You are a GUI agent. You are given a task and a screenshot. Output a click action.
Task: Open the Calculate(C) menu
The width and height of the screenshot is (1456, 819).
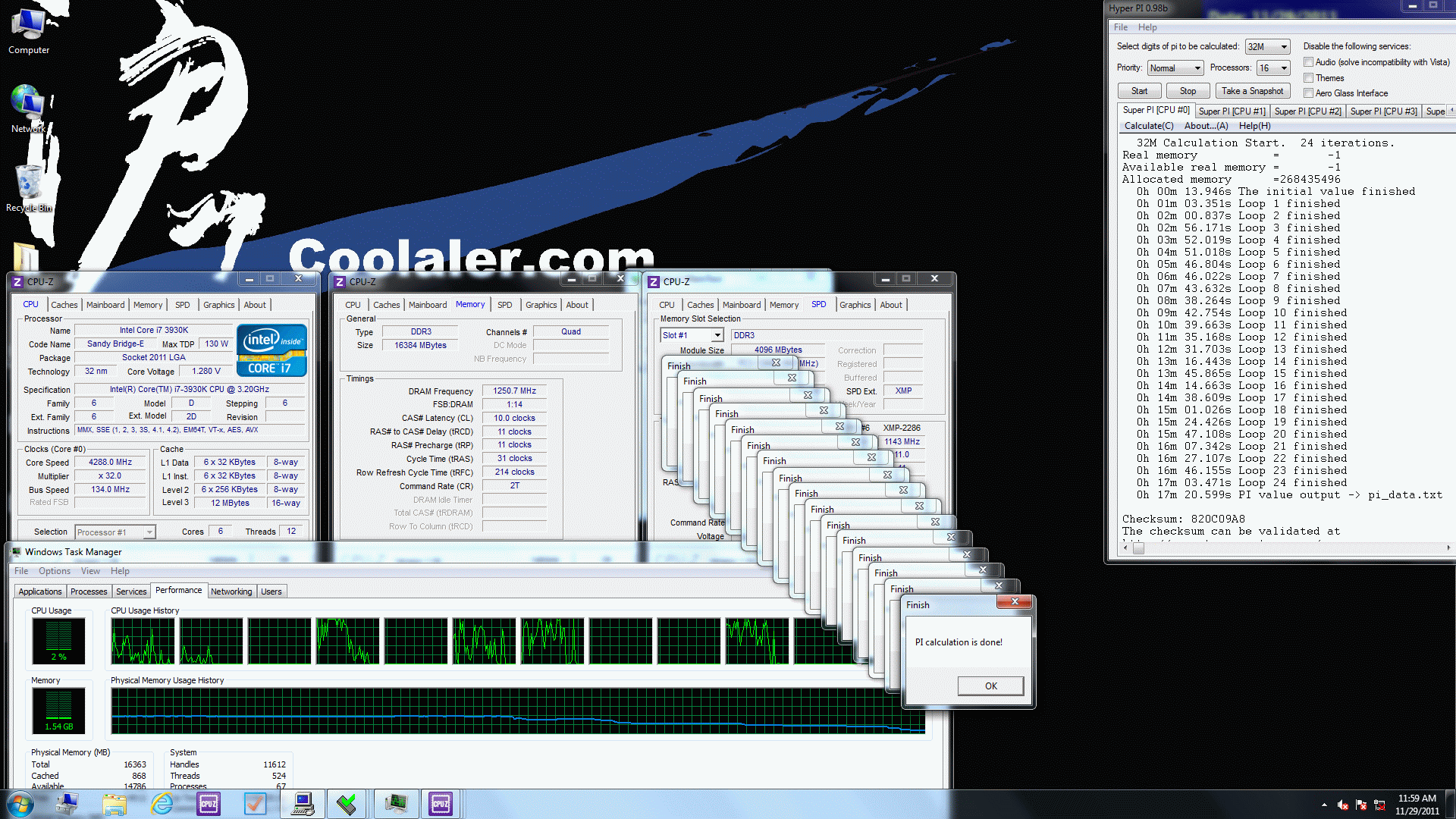pos(1148,126)
